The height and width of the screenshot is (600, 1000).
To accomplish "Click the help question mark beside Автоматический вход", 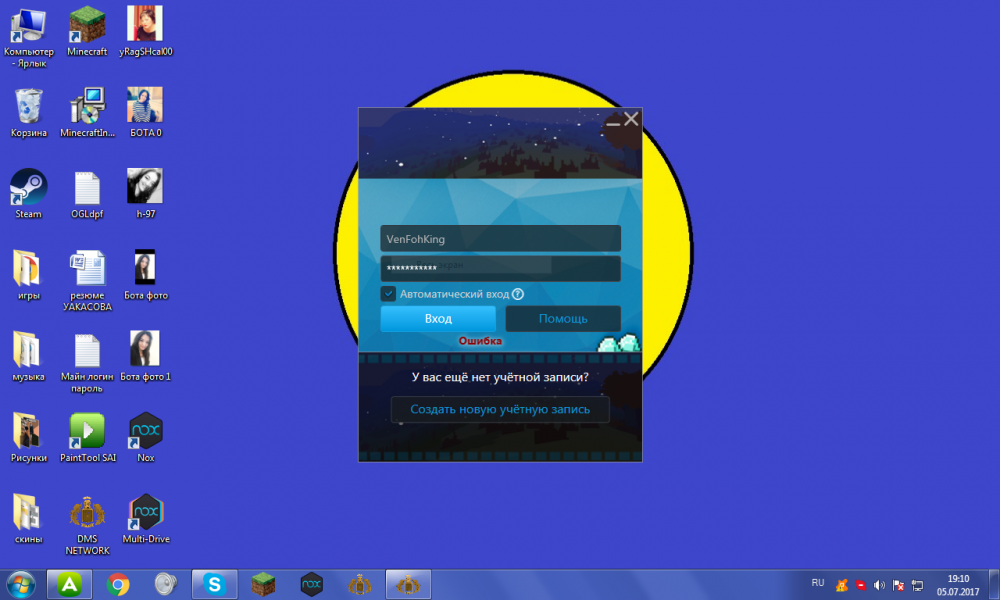I will tap(518, 294).
